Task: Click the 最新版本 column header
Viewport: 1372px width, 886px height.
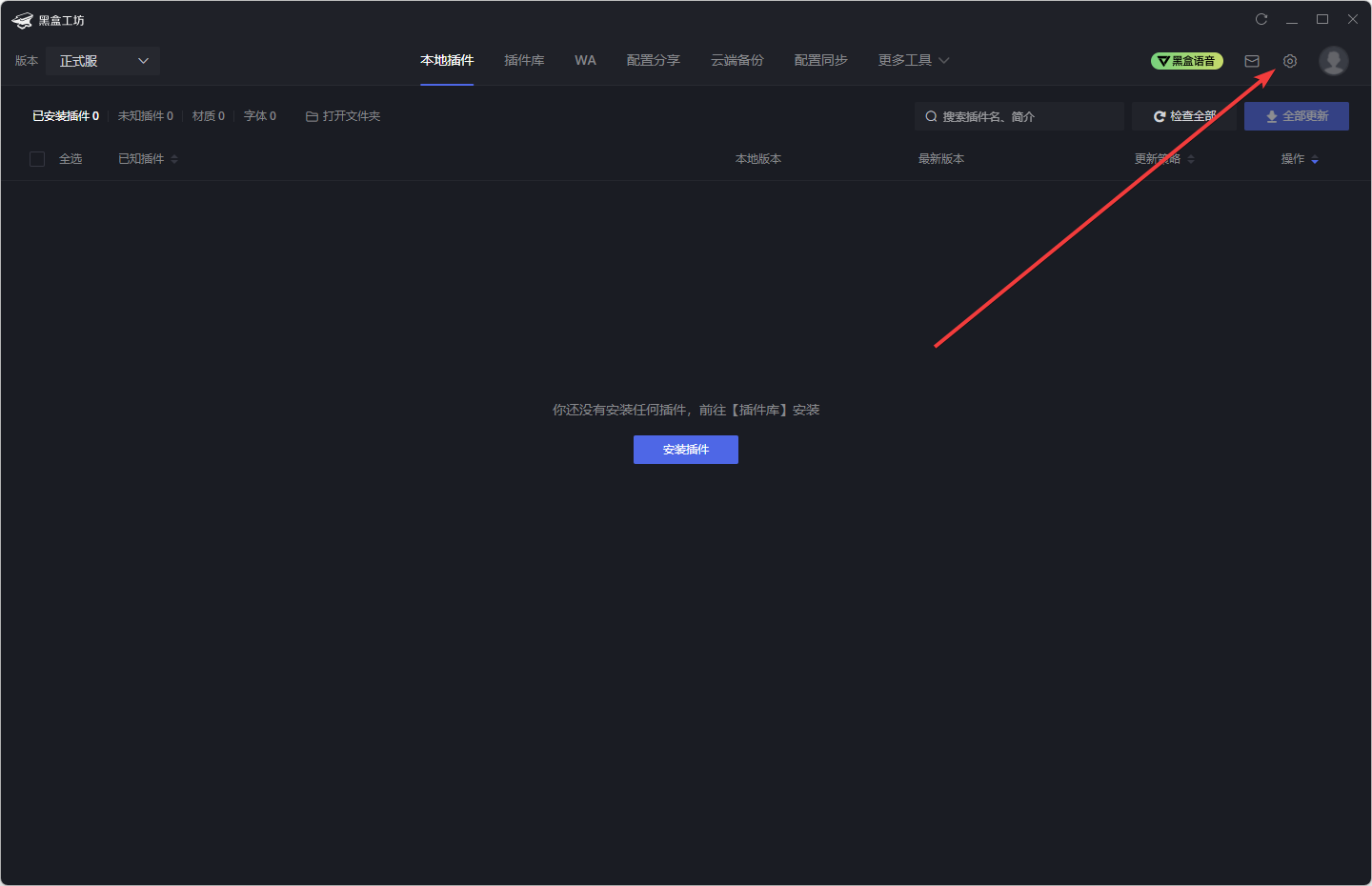Action: pyautogui.click(x=941, y=159)
